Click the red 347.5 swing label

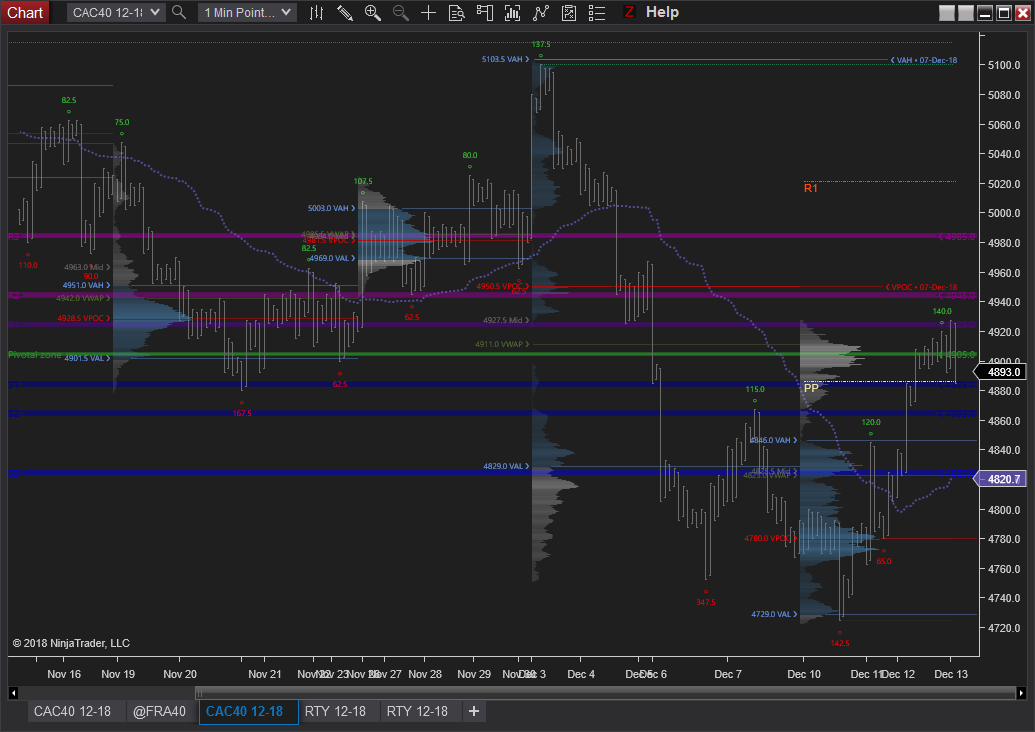[706, 602]
